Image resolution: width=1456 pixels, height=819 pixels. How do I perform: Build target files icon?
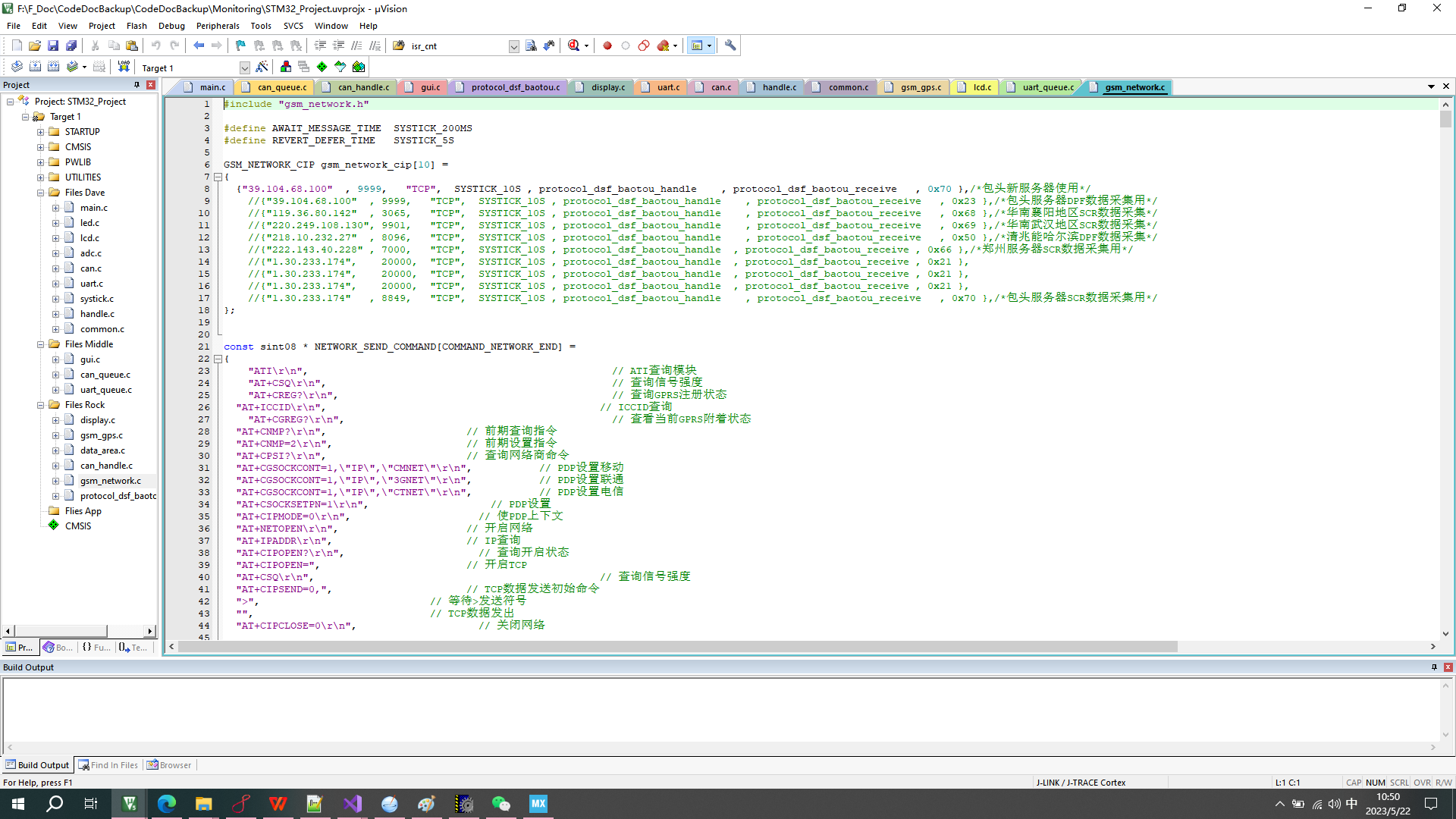click(x=35, y=67)
